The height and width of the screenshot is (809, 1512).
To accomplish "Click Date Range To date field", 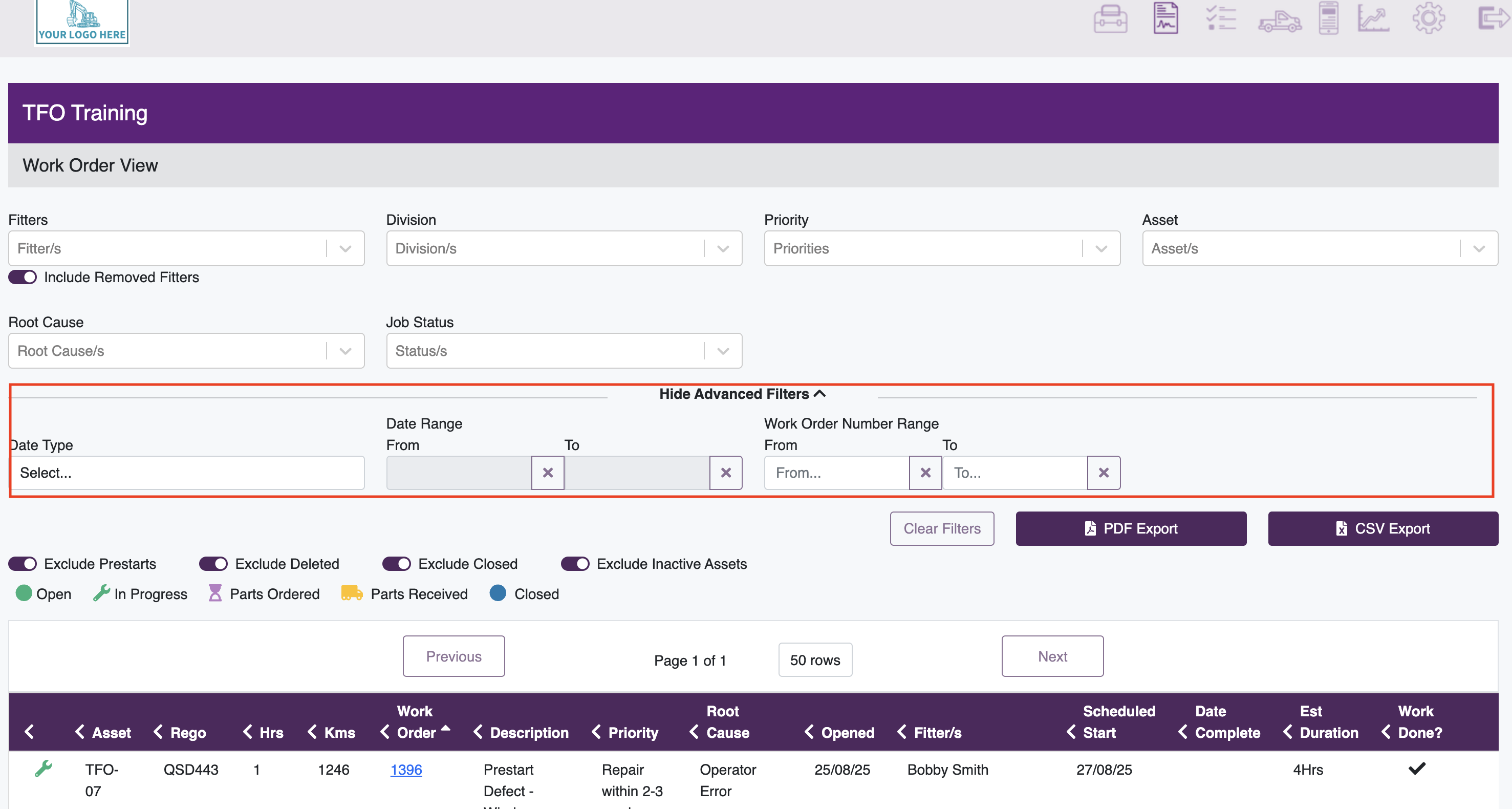I will 637,473.
